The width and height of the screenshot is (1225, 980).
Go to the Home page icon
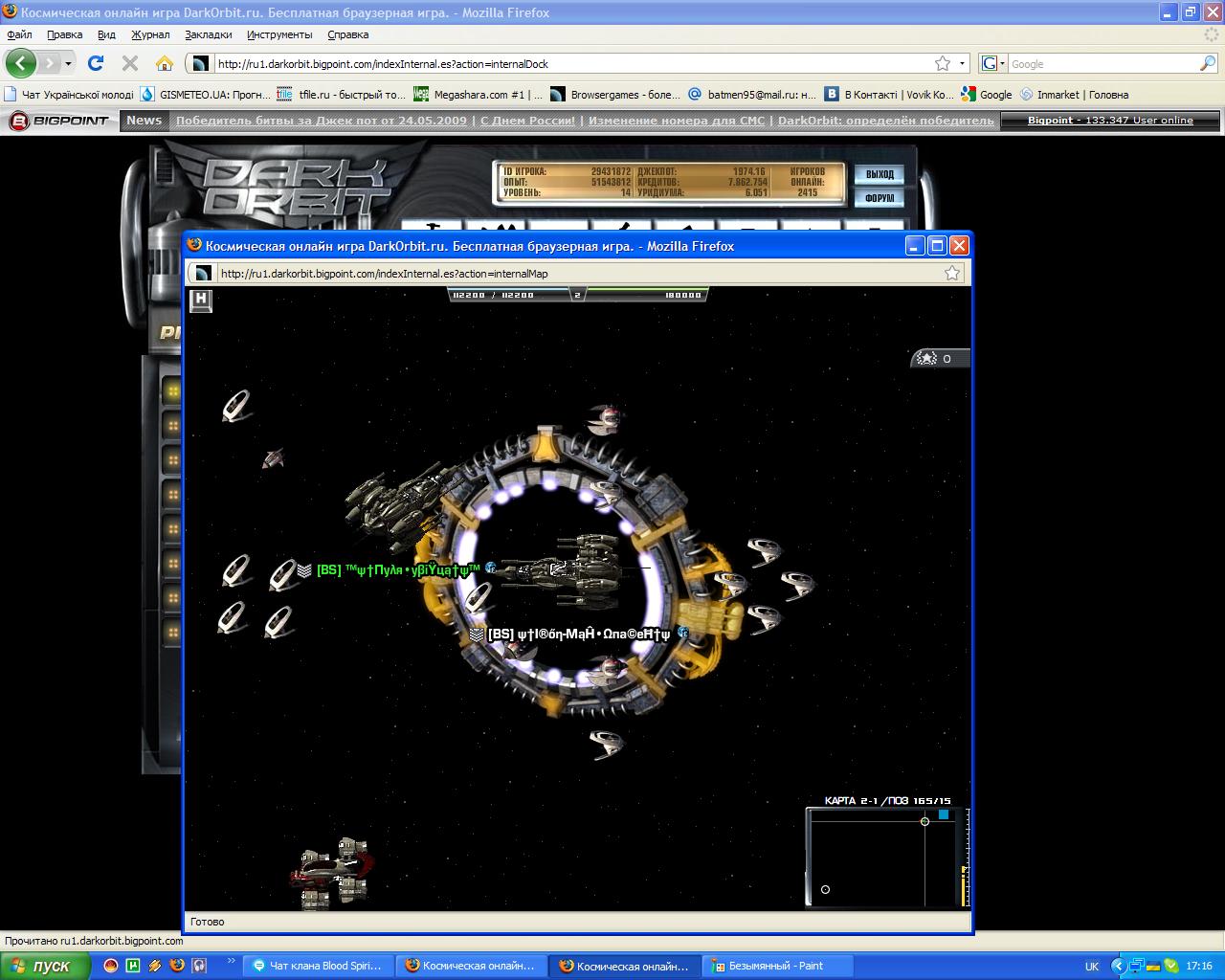165,63
